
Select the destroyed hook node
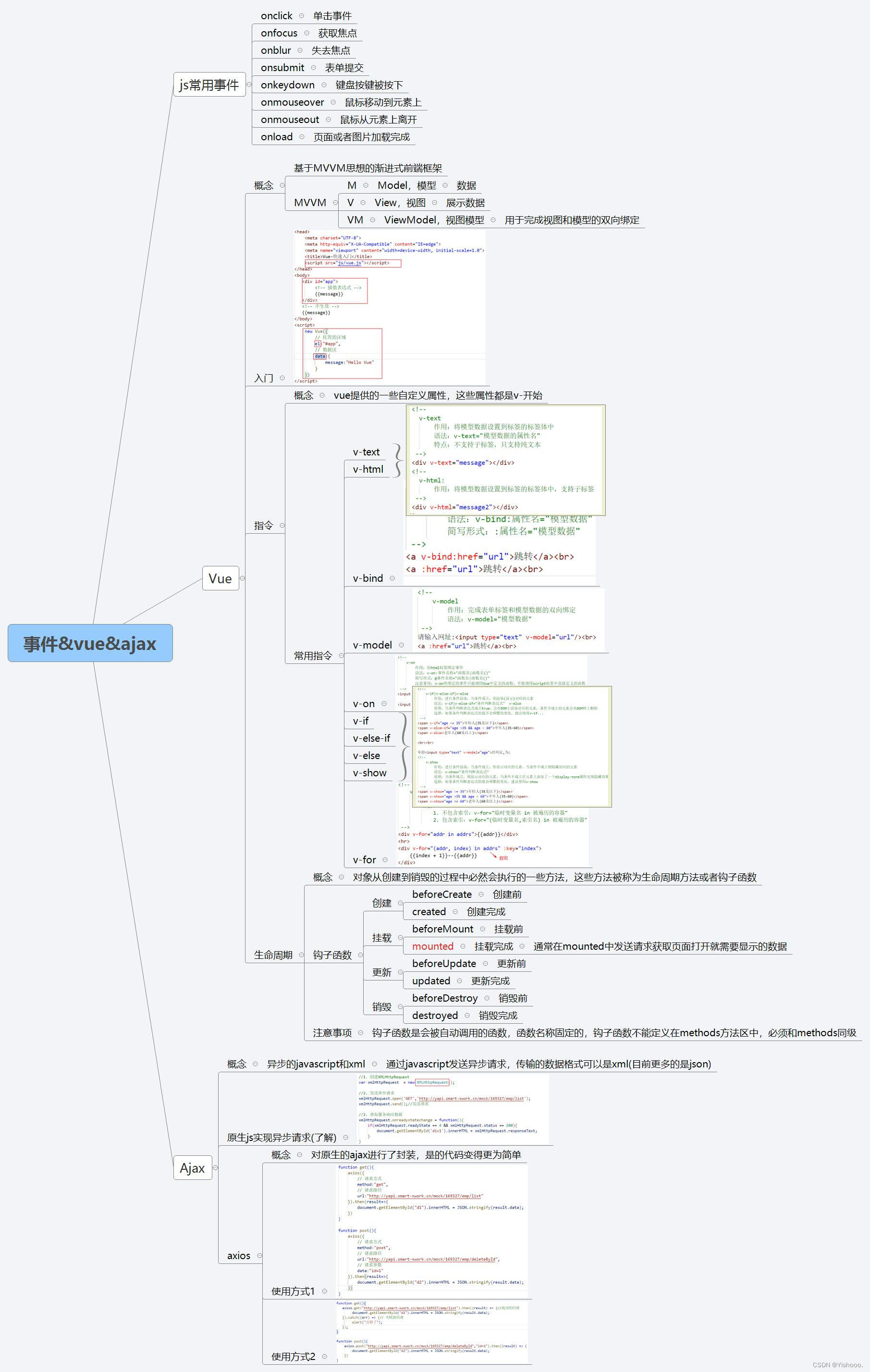click(x=435, y=1016)
